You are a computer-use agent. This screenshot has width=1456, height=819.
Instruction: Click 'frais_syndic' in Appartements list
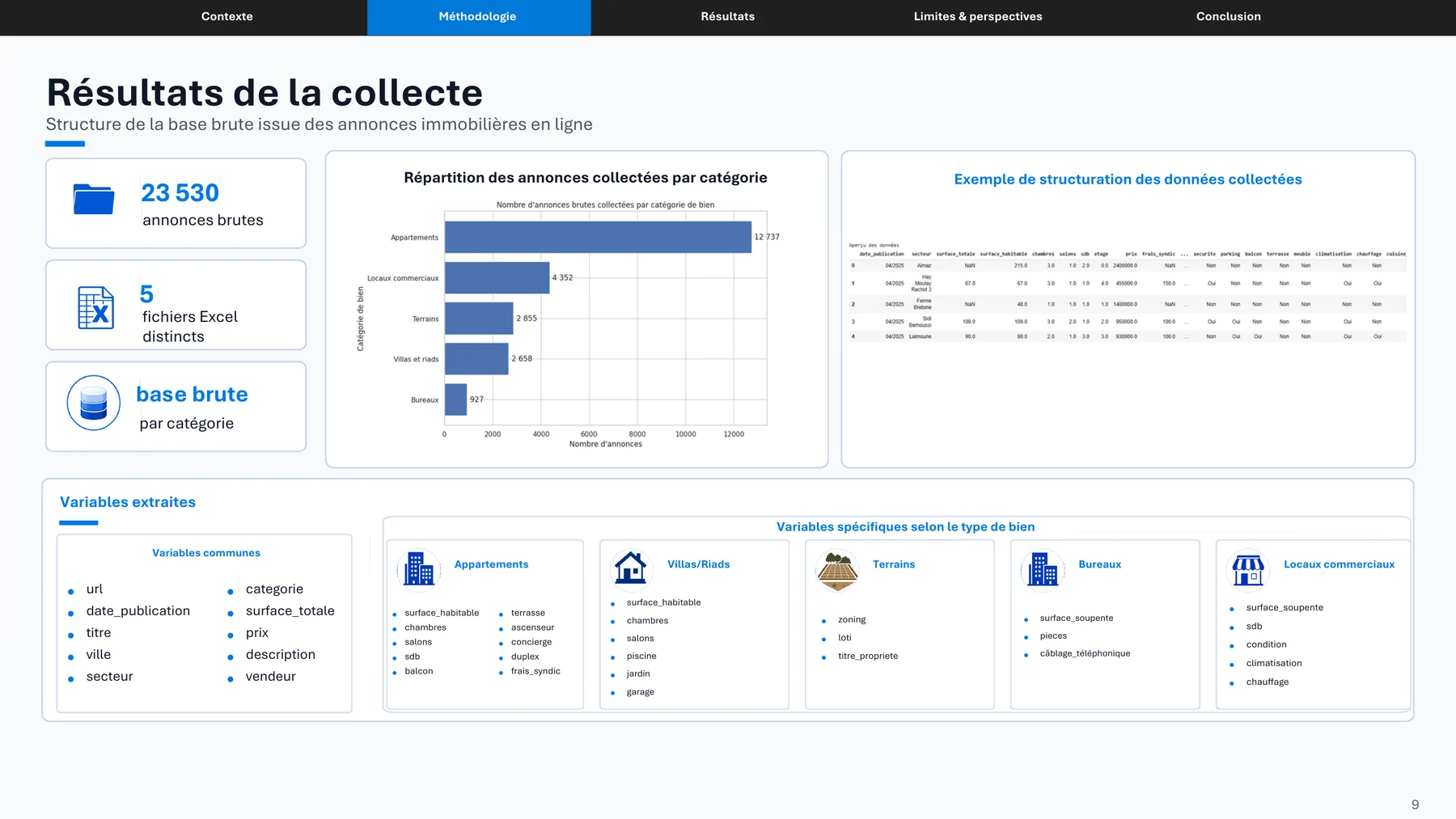[x=535, y=671]
